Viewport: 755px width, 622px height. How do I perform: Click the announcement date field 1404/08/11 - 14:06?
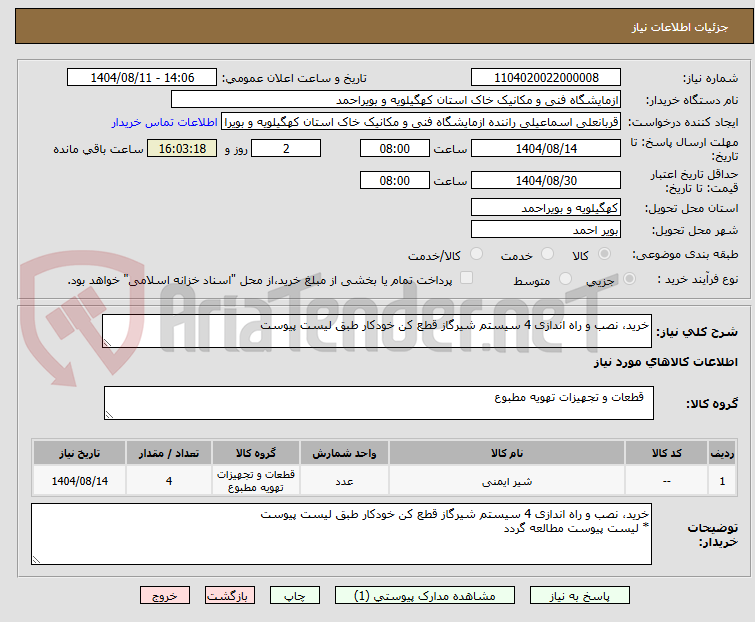point(142,78)
